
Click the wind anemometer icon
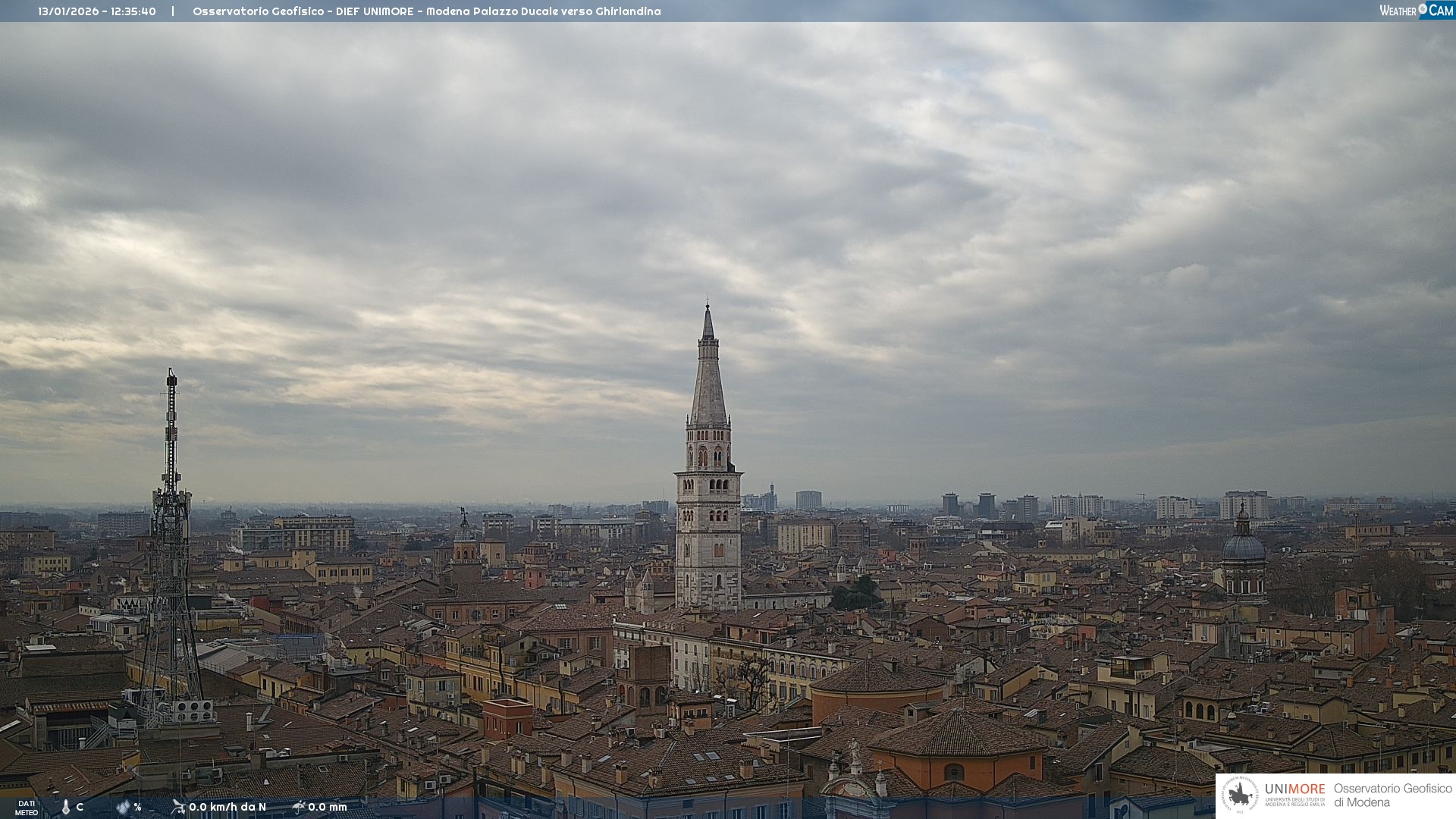coord(178,807)
